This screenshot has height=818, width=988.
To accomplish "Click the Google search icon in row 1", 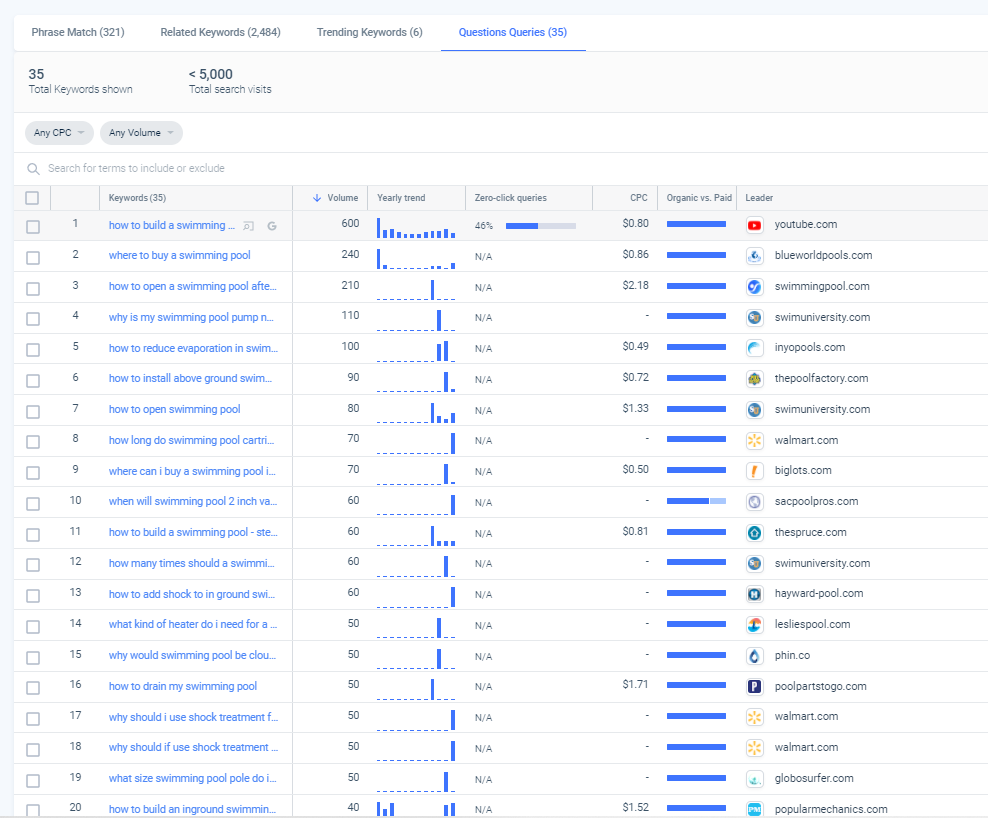I will coord(272,226).
